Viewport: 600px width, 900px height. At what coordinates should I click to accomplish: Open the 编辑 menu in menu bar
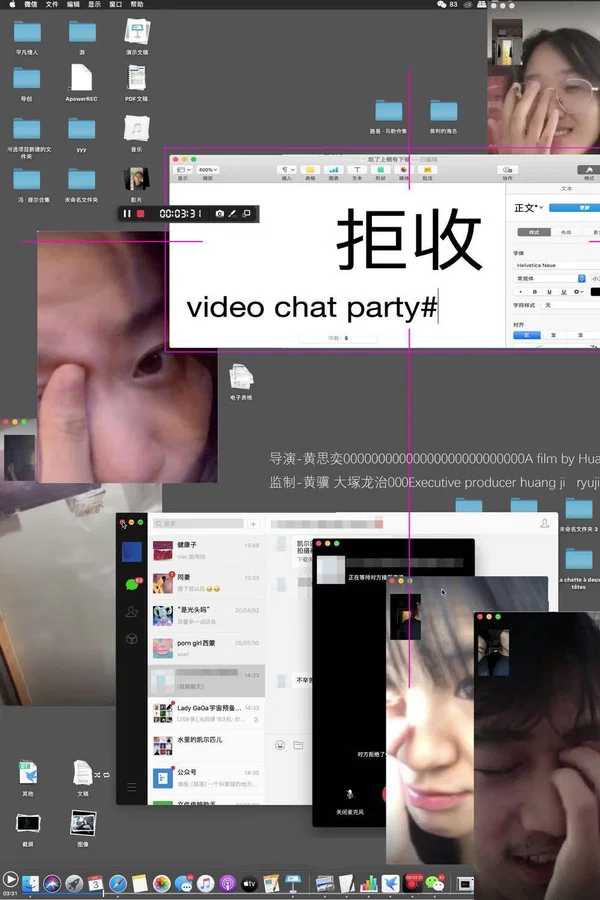point(73,4)
